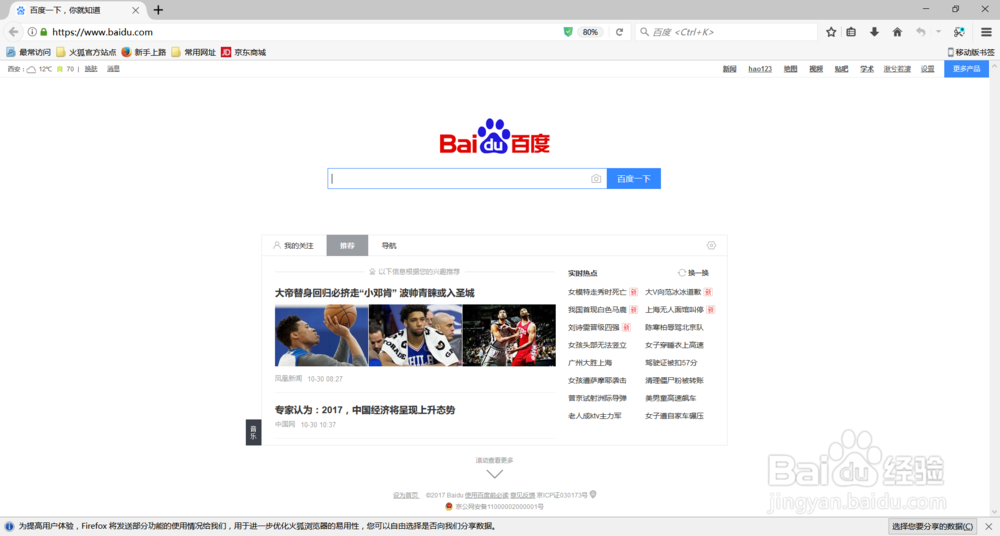1000x536 pixels.
Task: Switch to the 推荐 tab
Action: (x=347, y=246)
